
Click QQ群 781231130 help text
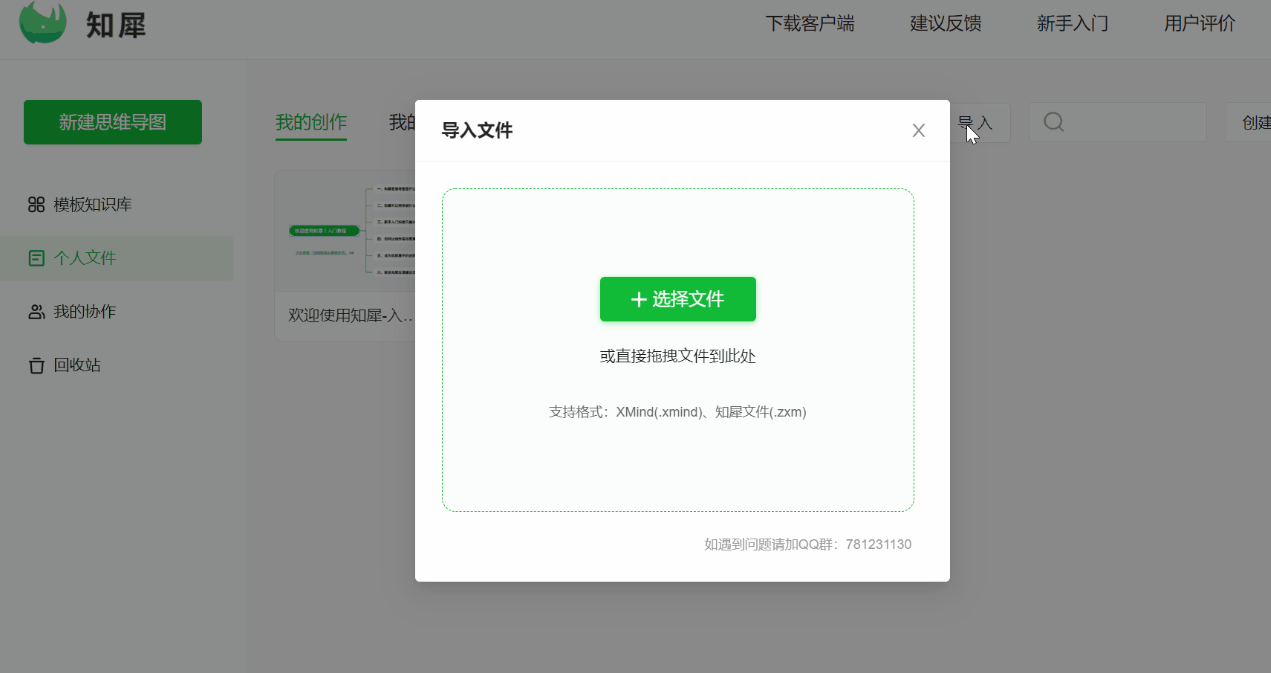808,545
